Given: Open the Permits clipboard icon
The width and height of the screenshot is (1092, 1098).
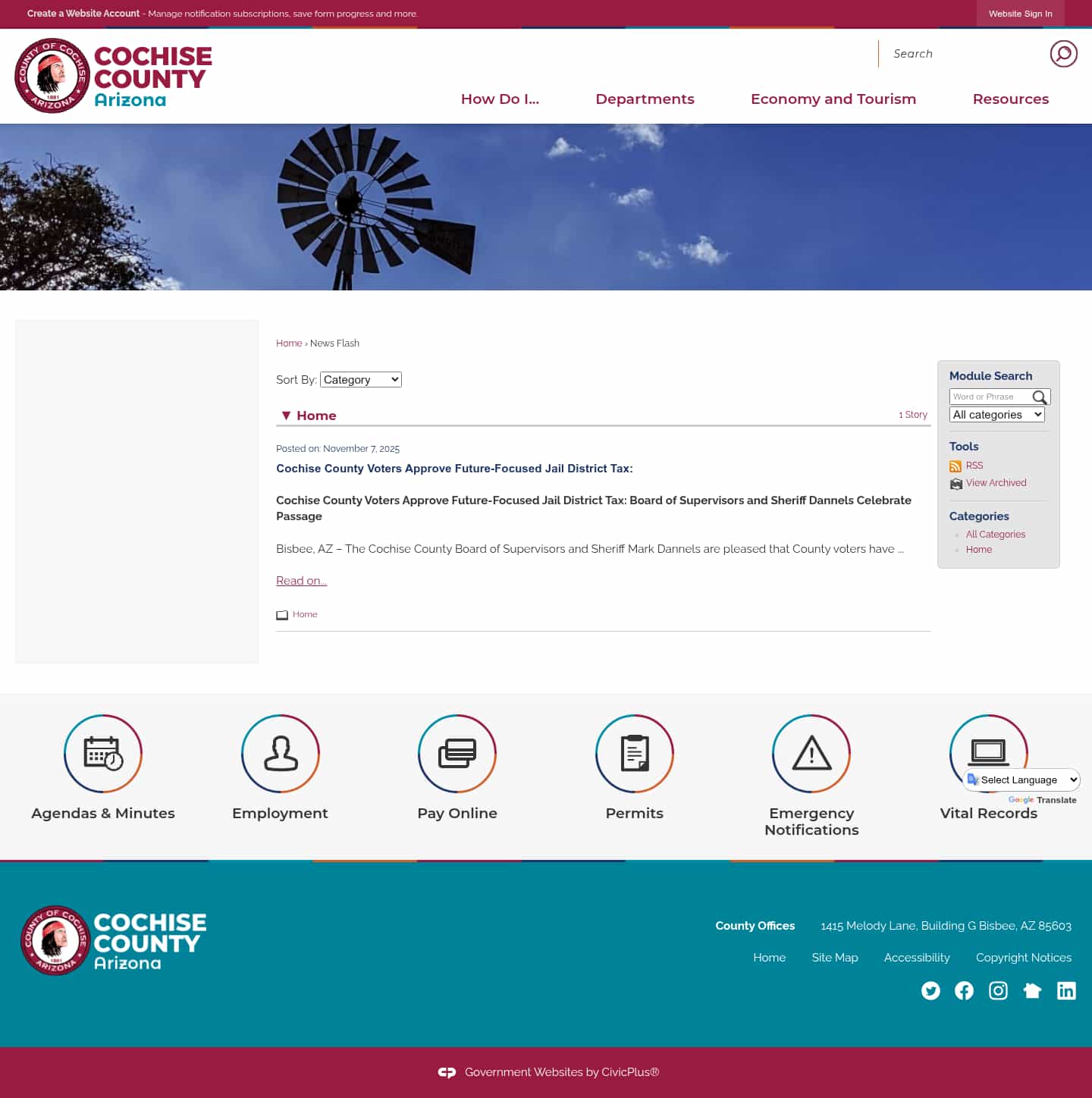Looking at the screenshot, I should point(635,754).
